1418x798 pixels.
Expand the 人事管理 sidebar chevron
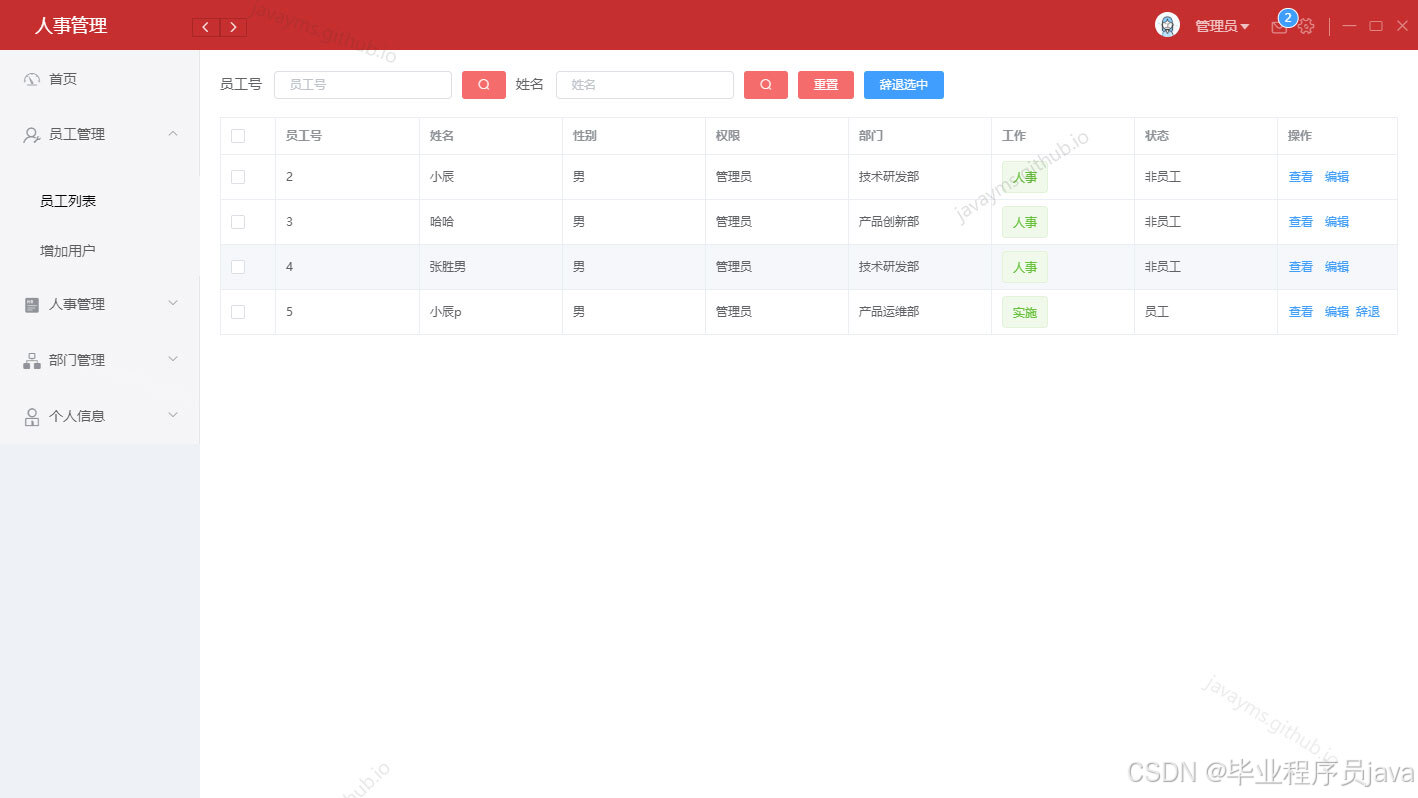coord(173,303)
